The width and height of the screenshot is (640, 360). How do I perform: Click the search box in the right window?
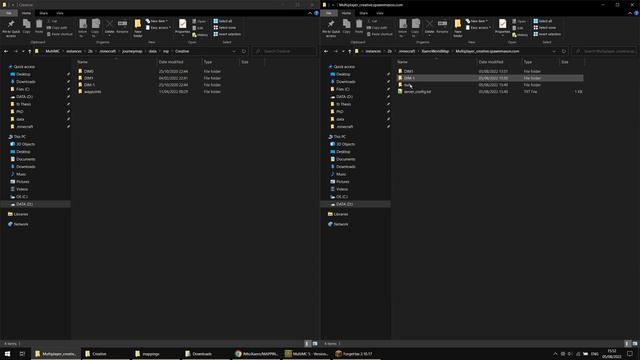tap(604, 51)
